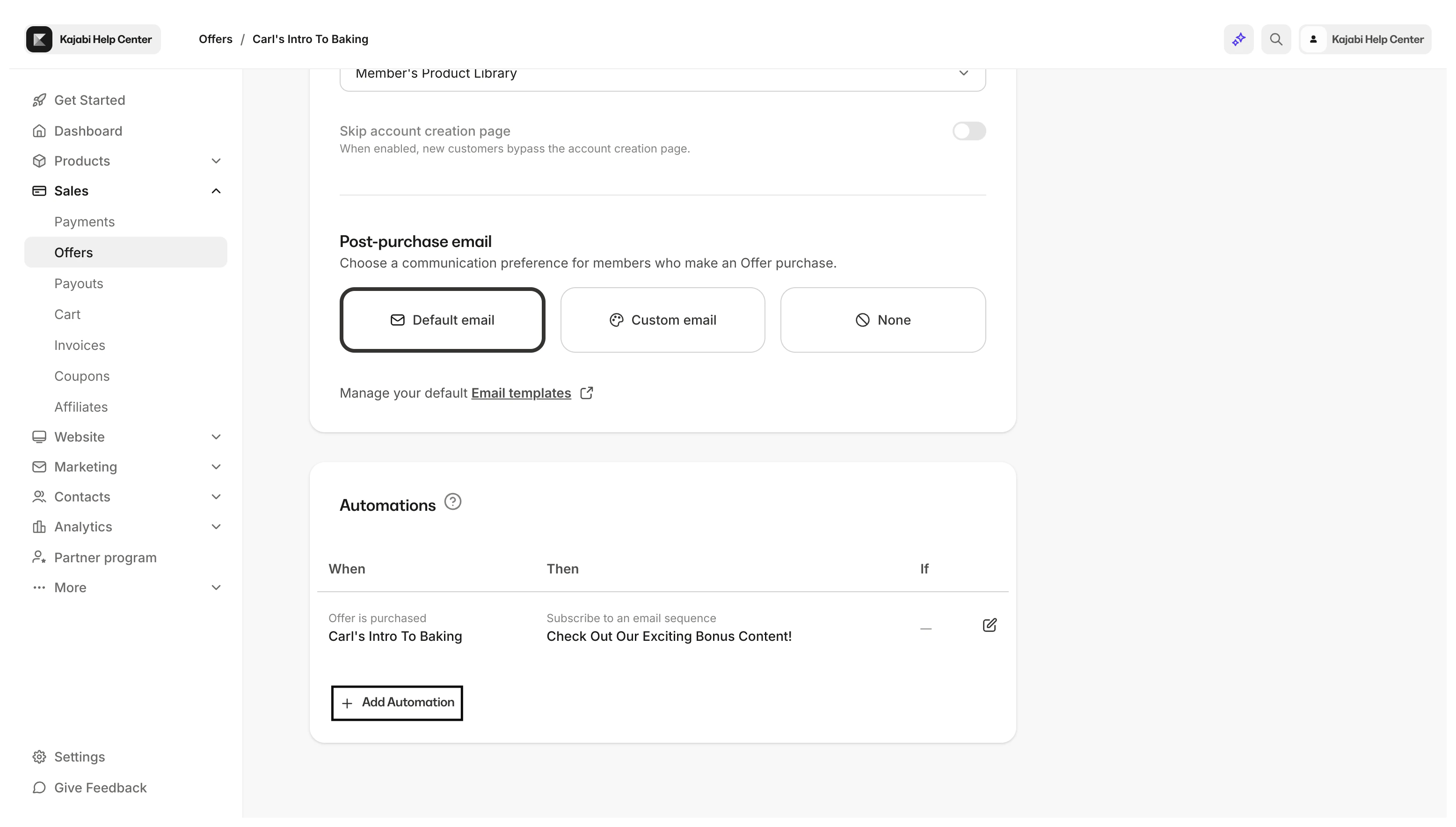
Task: Open Offers from the breadcrumb
Action: pyautogui.click(x=215, y=39)
